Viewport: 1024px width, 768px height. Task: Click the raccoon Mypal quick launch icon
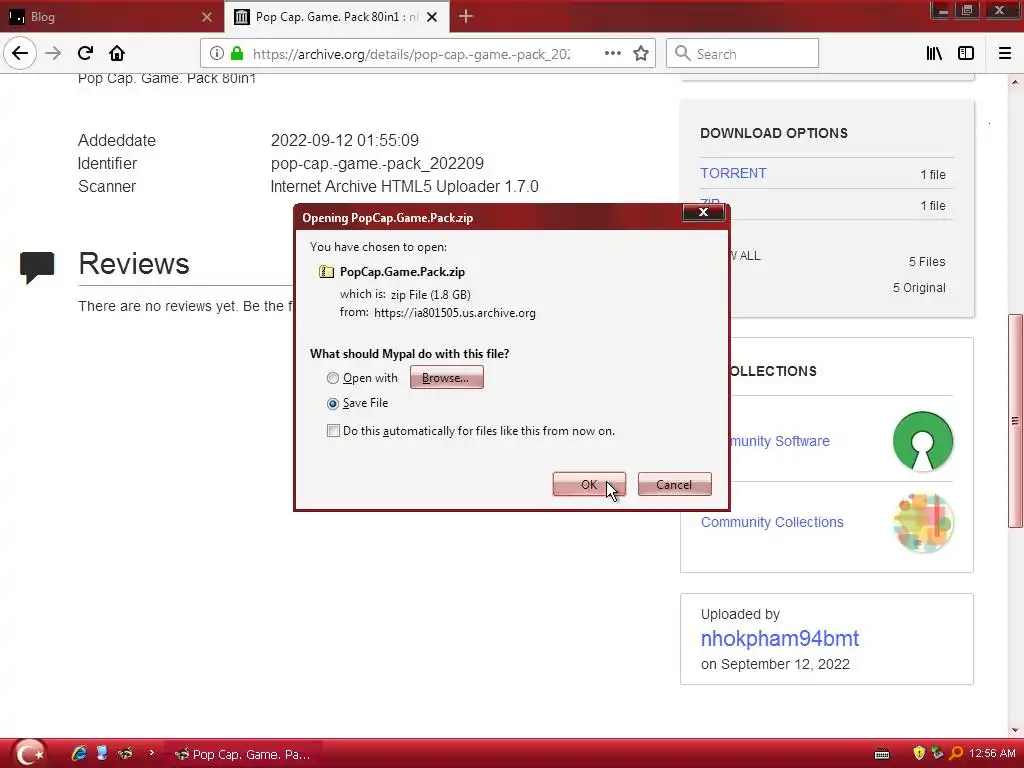coord(125,754)
